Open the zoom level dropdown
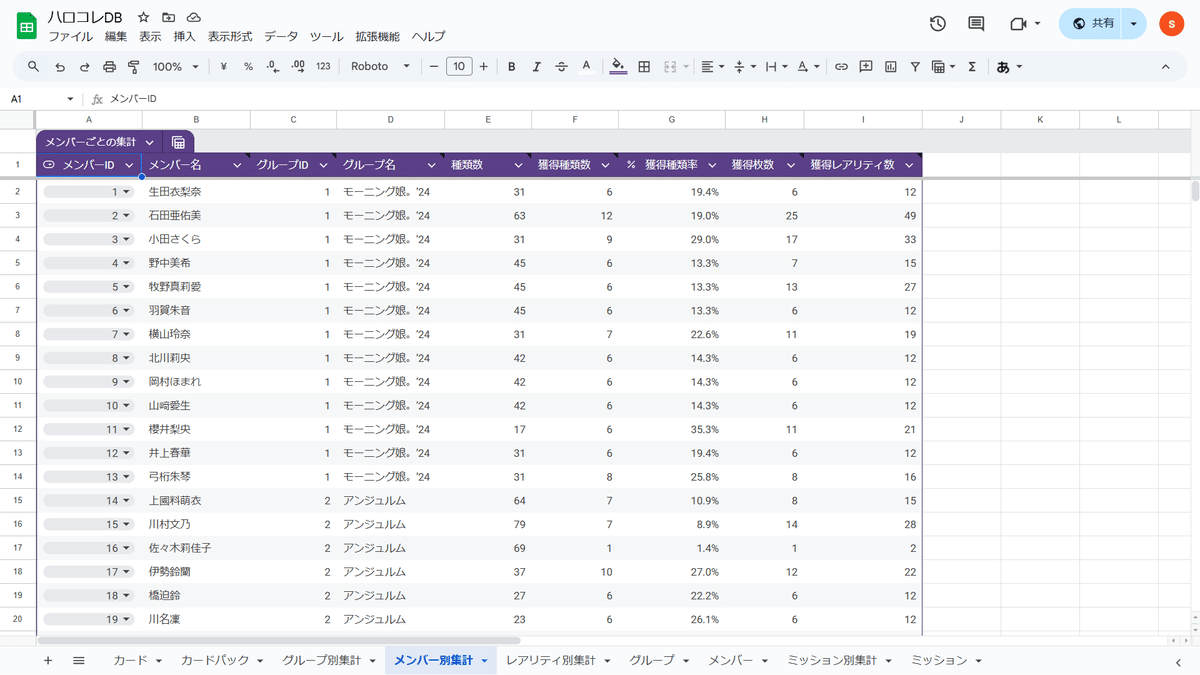1200x675 pixels. [176, 67]
